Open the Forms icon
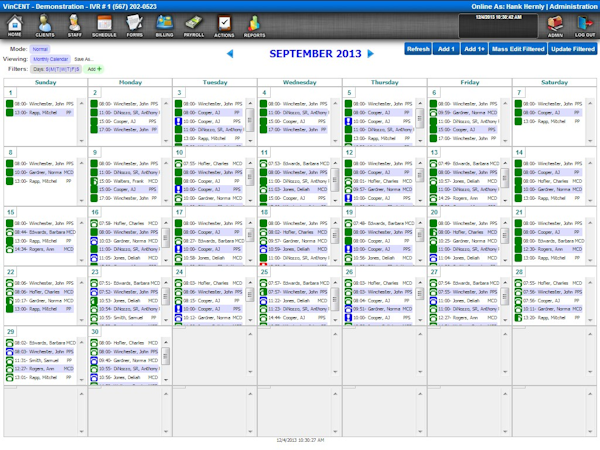 [x=134, y=26]
